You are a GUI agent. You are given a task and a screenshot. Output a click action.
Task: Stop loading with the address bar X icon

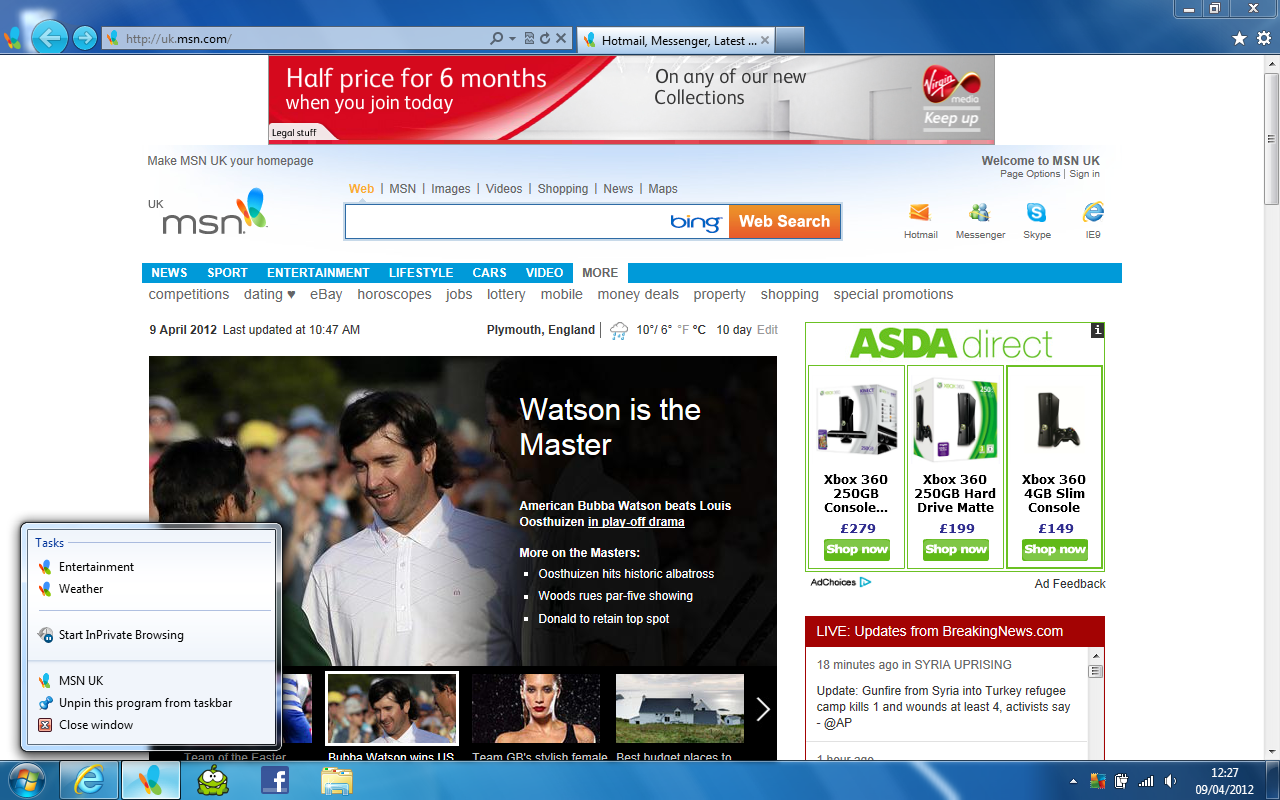click(561, 39)
